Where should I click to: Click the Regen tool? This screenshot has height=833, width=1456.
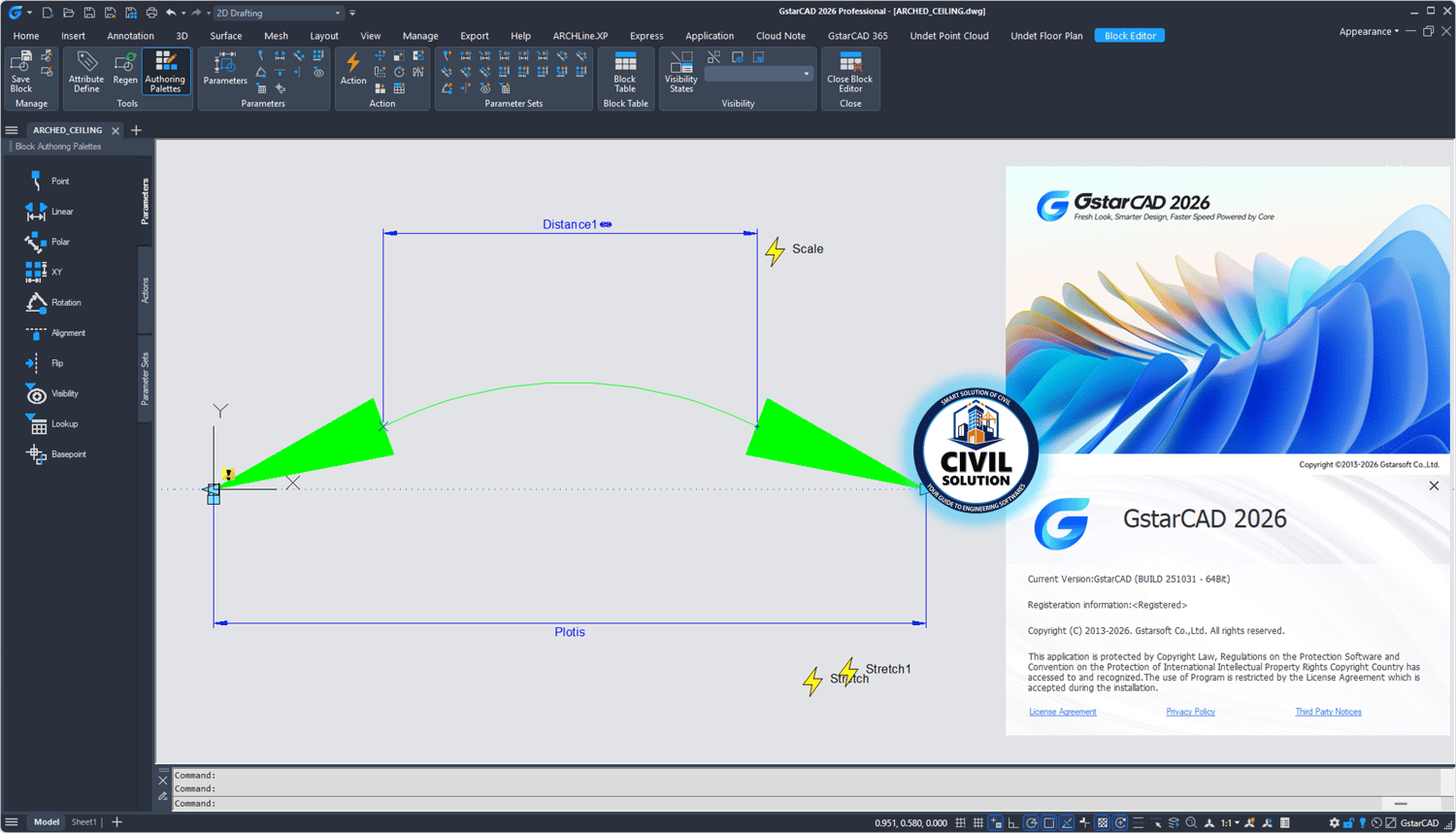point(125,68)
